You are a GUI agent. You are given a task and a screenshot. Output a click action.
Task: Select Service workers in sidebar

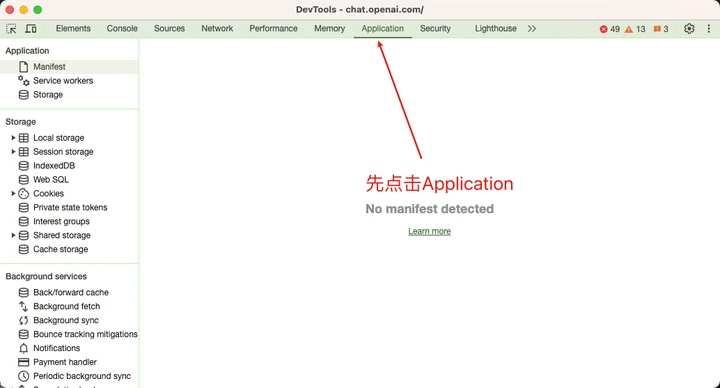pyautogui.click(x=63, y=80)
